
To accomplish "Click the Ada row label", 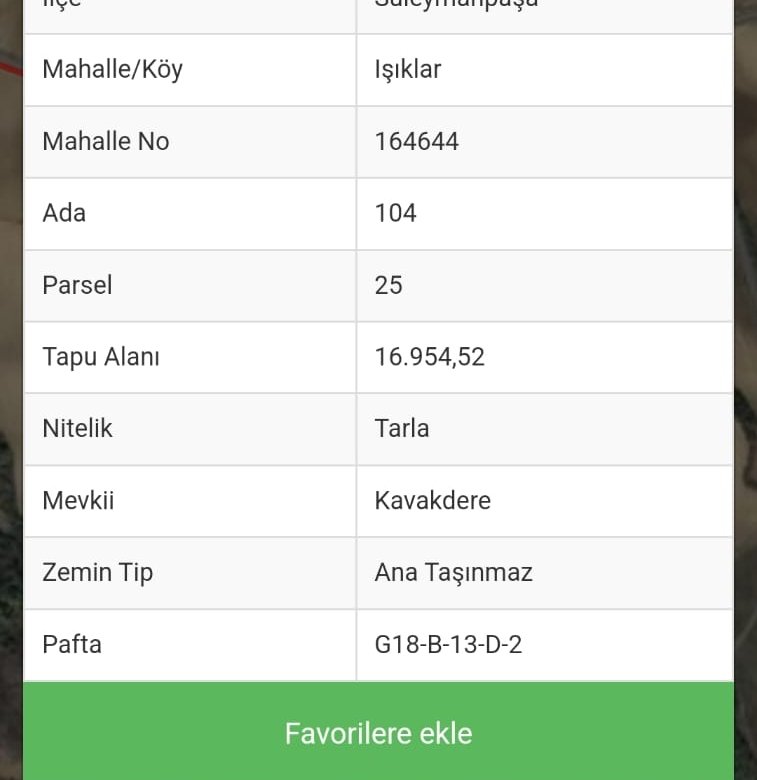I will click(x=64, y=213).
